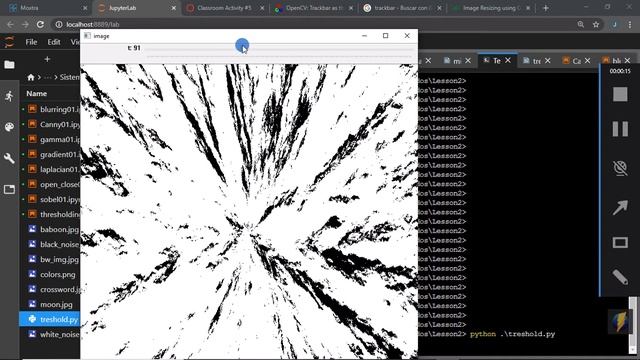Pause the screen recording
The width and height of the screenshot is (640, 360).
(x=620, y=129)
